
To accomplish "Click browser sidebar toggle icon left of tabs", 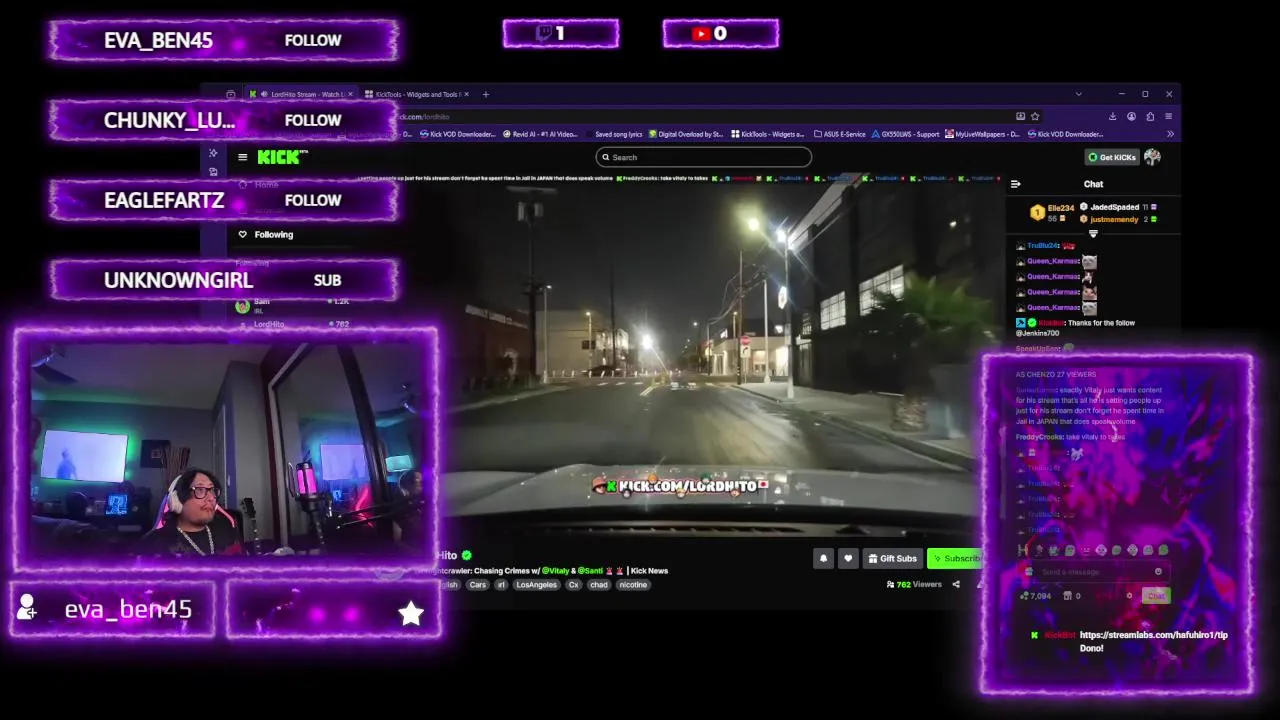I will (231, 94).
